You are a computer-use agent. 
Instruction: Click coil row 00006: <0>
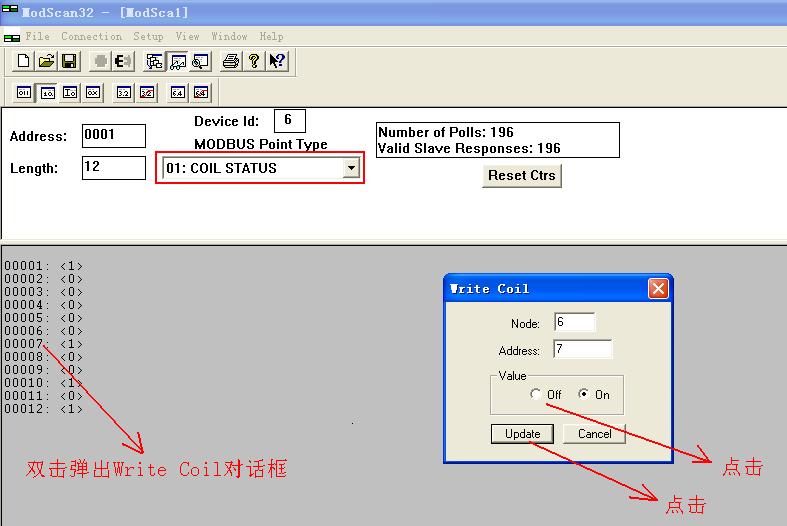(43, 331)
